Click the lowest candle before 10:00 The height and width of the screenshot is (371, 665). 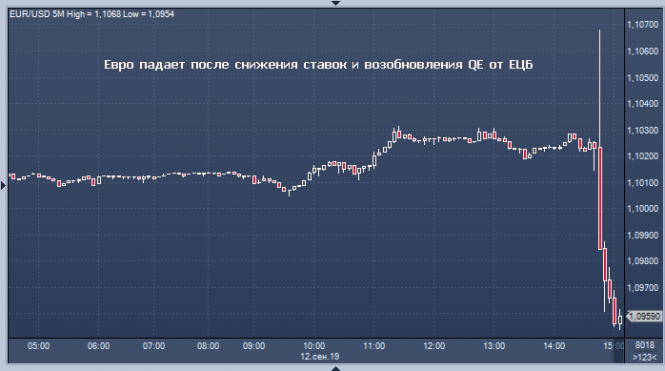pos(290,191)
